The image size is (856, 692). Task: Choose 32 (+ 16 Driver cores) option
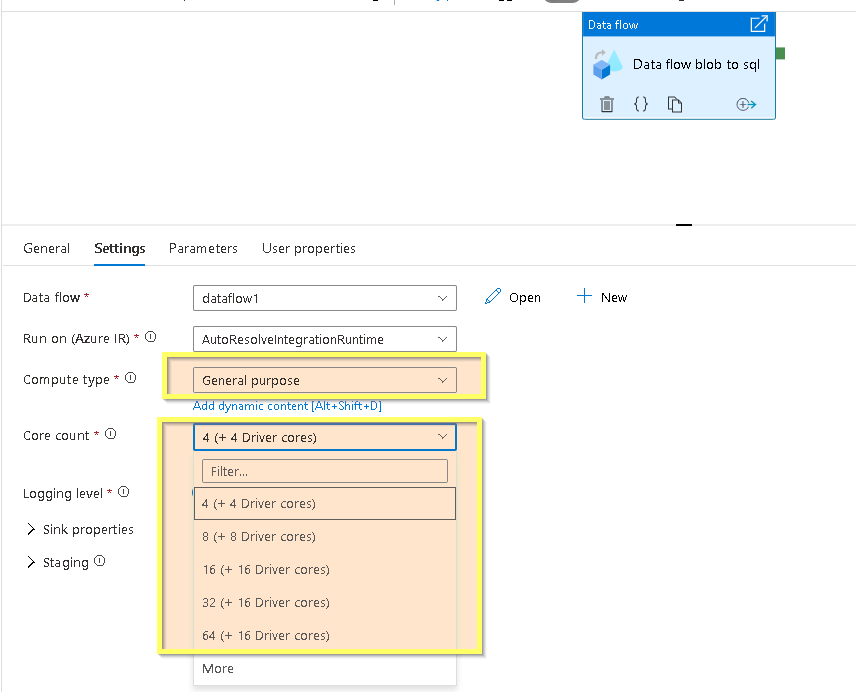325,602
